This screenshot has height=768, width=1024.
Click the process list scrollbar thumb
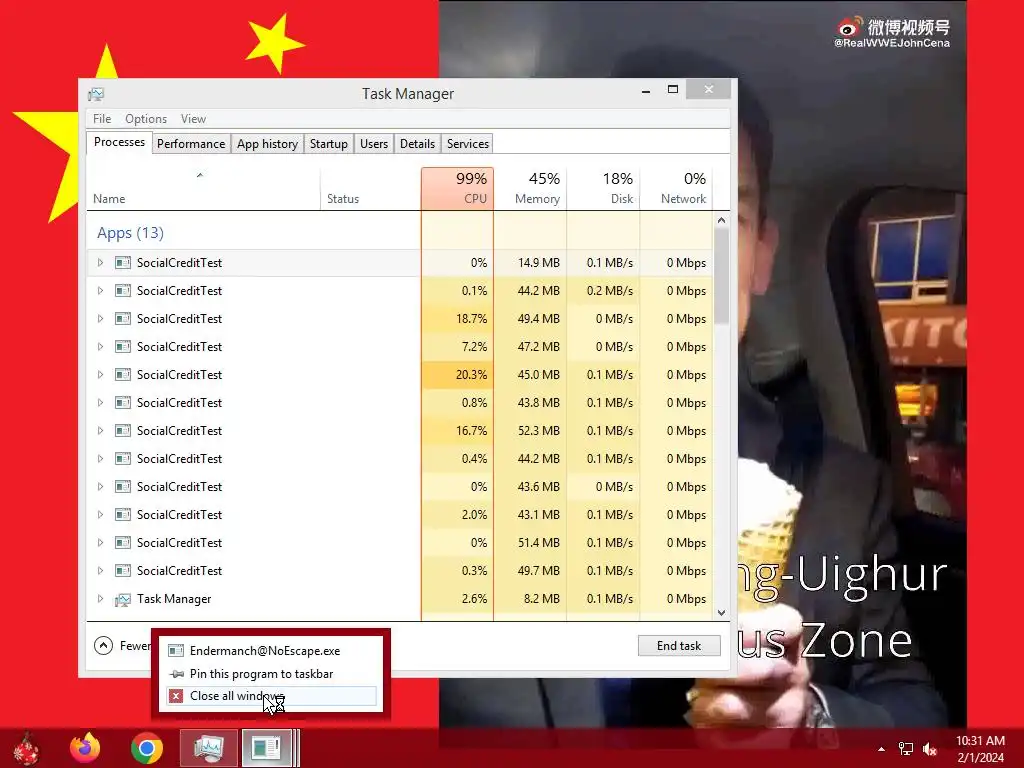coord(722,276)
